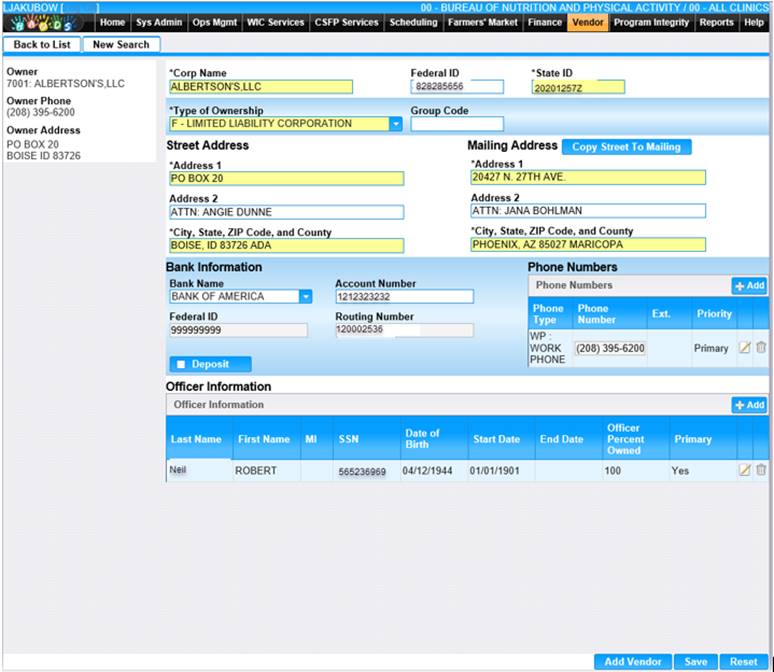The width and height of the screenshot is (774, 672).
Task: Open the Help menu
Action: (x=754, y=23)
